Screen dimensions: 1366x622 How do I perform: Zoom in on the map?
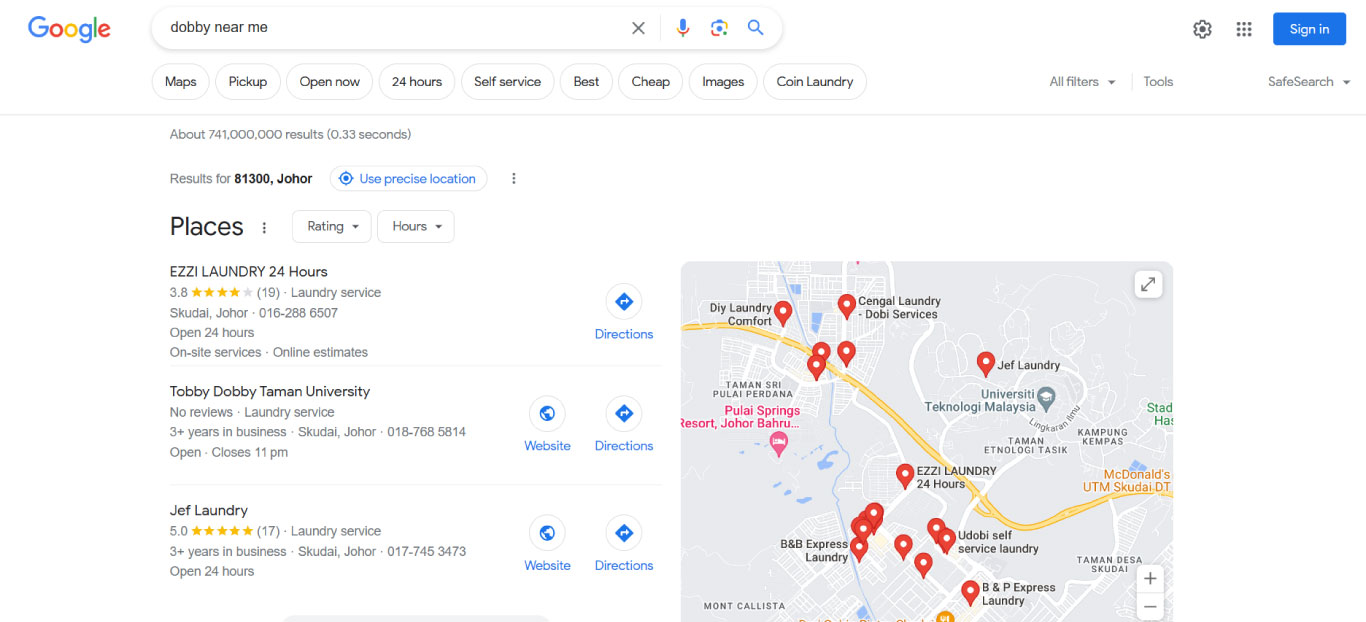coord(1150,578)
